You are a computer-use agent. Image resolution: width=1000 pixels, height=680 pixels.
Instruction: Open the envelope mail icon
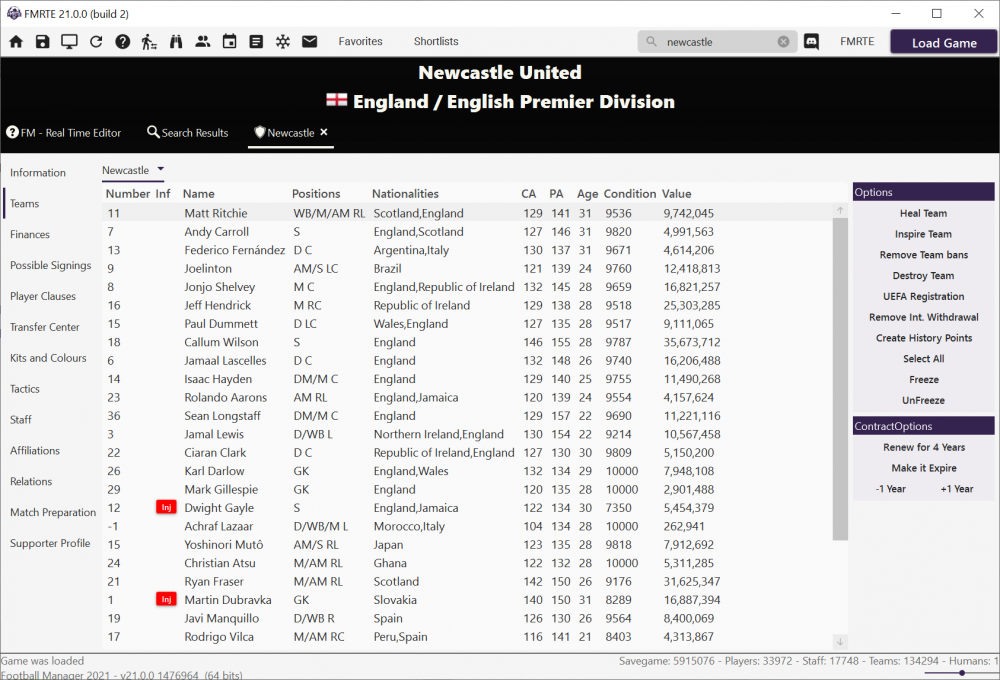click(310, 42)
